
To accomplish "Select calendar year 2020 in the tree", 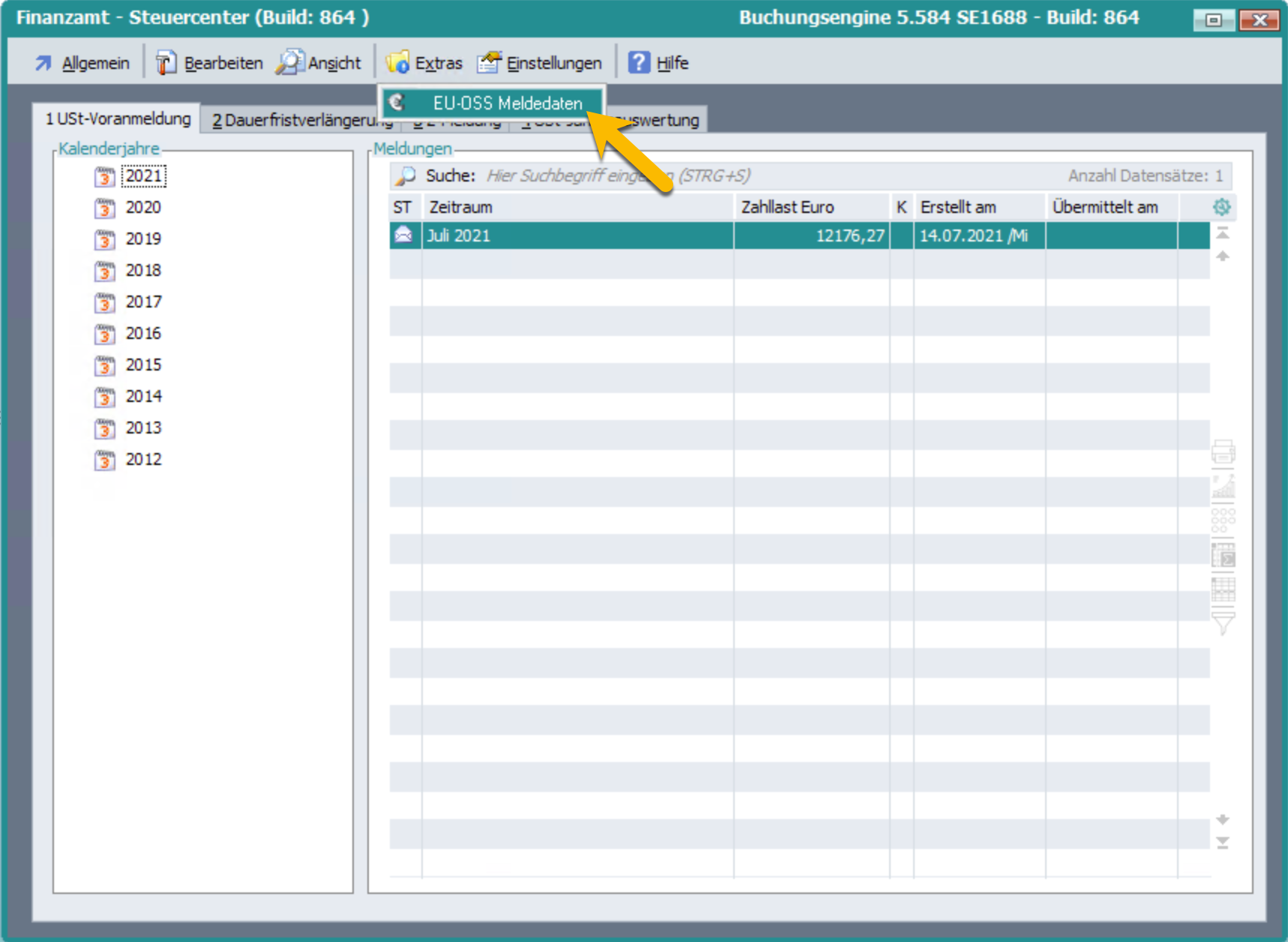I will click(x=143, y=208).
